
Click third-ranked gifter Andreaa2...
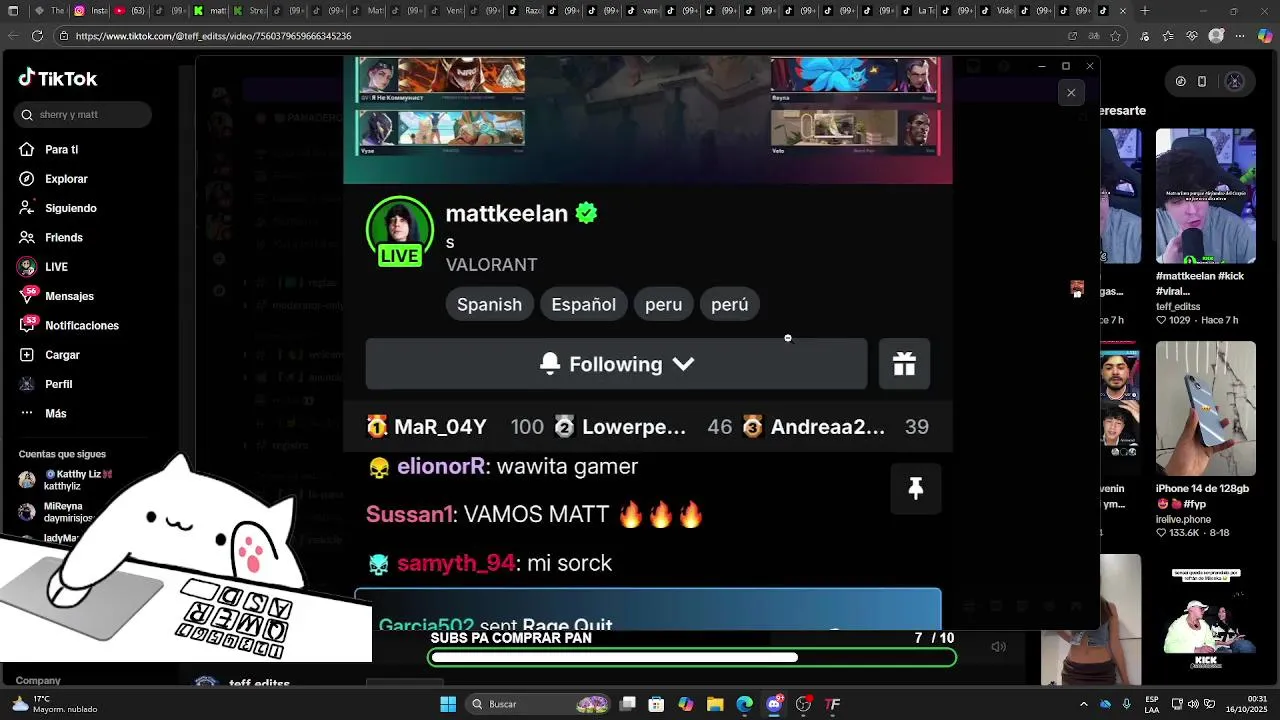(828, 427)
